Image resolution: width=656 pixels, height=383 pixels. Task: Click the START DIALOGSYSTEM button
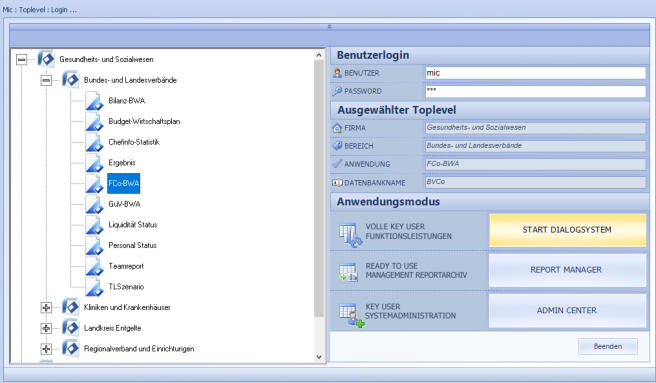[567, 230]
